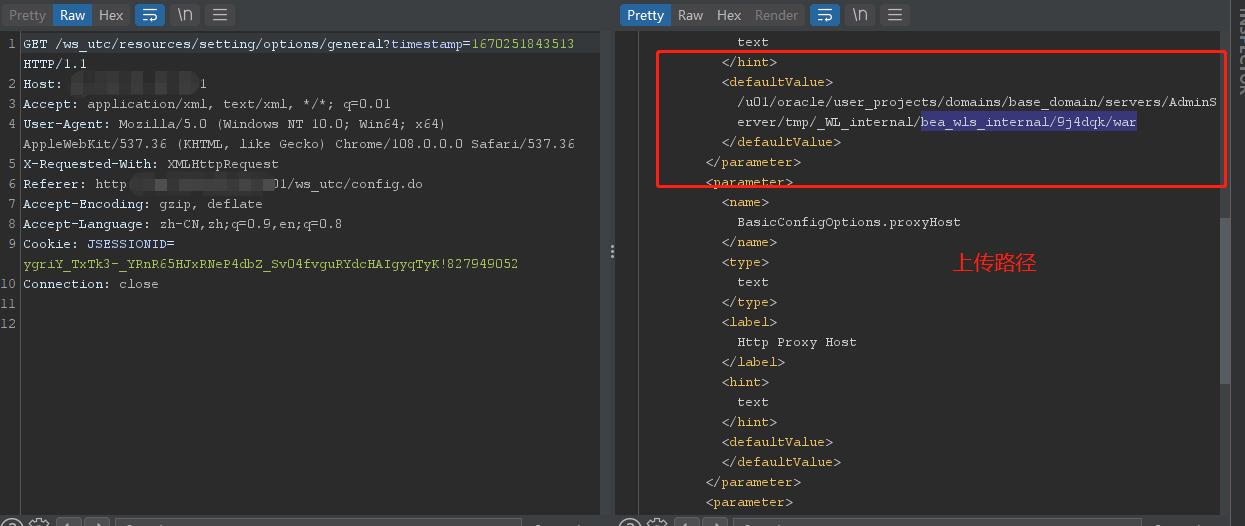This screenshot has height=526, width=1245.
Task: Click the JSESSIONID value starting ygriY_TxTk3
Action: coord(270,264)
